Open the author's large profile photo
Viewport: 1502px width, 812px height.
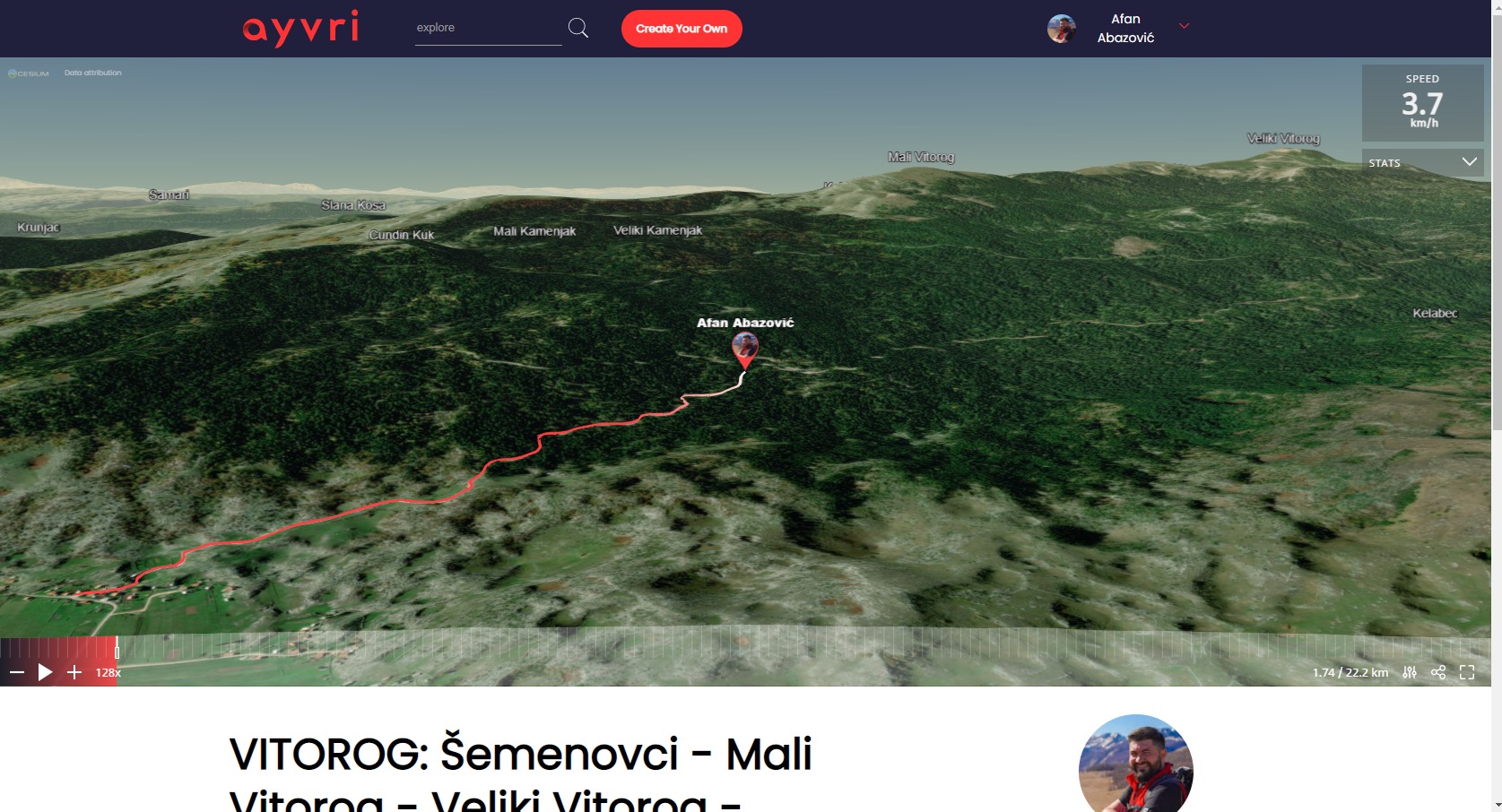[1136, 764]
